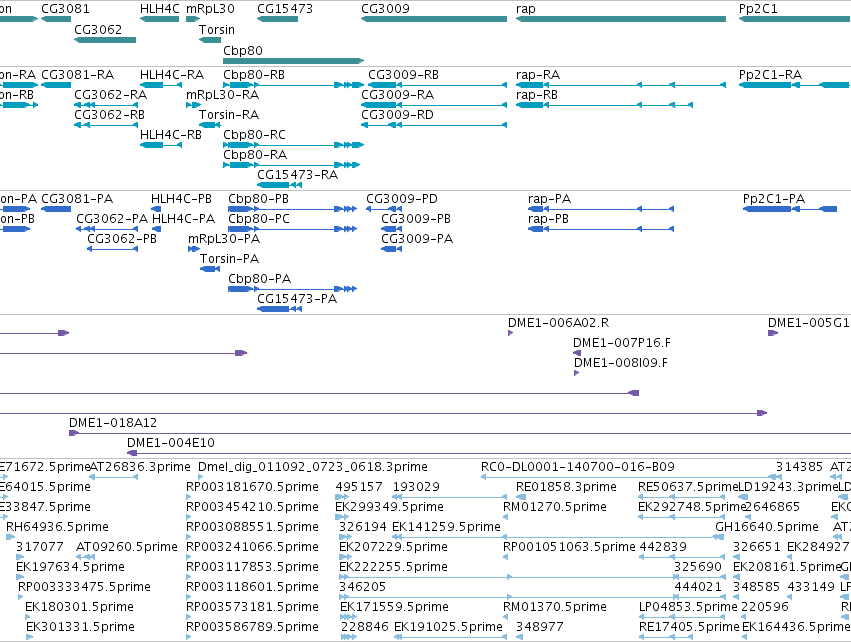Select BAC end DME1-008I09.F
The height and width of the screenshot is (642, 851).
(x=577, y=373)
